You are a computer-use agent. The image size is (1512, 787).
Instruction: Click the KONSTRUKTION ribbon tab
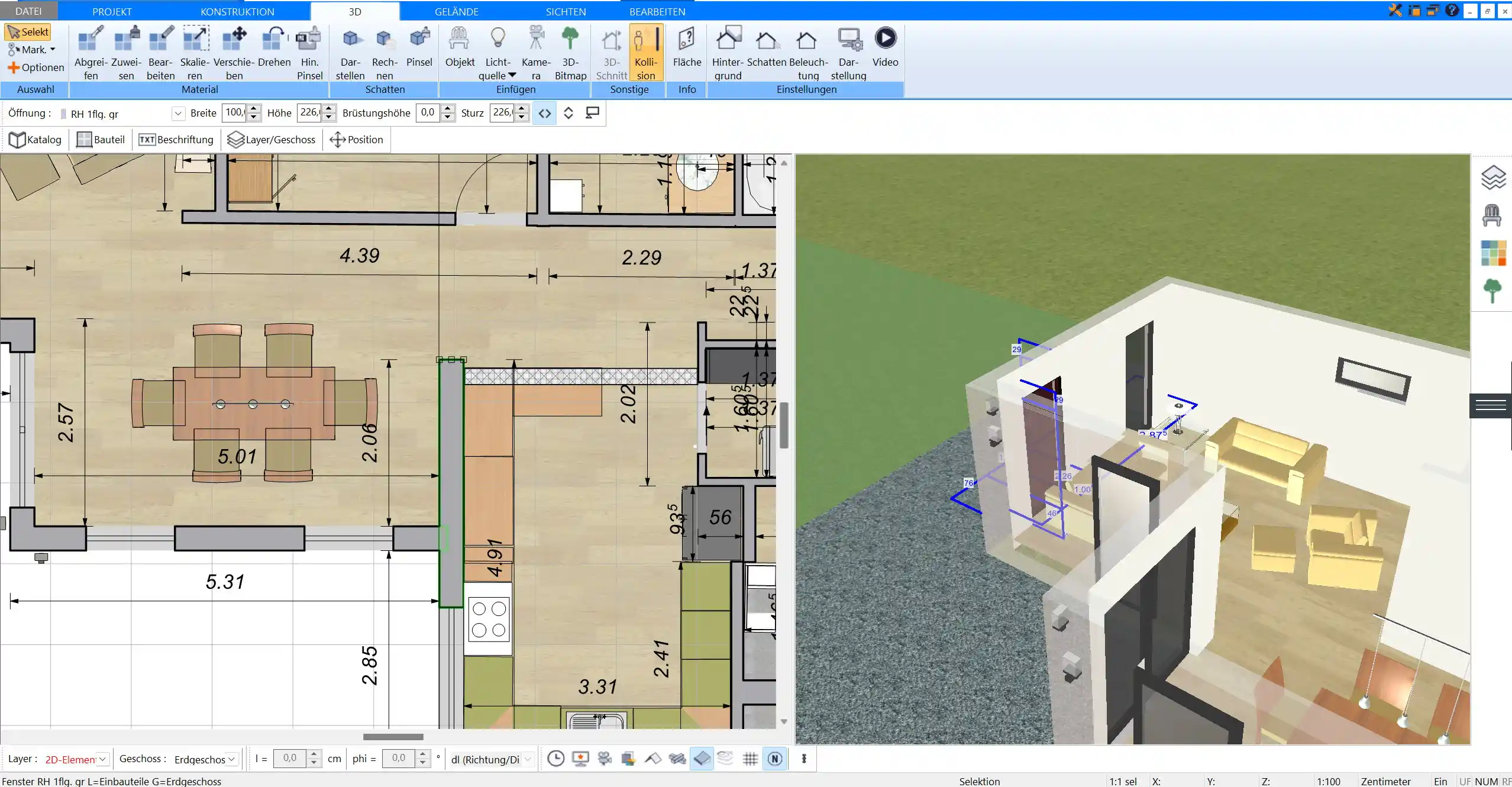pos(236,11)
